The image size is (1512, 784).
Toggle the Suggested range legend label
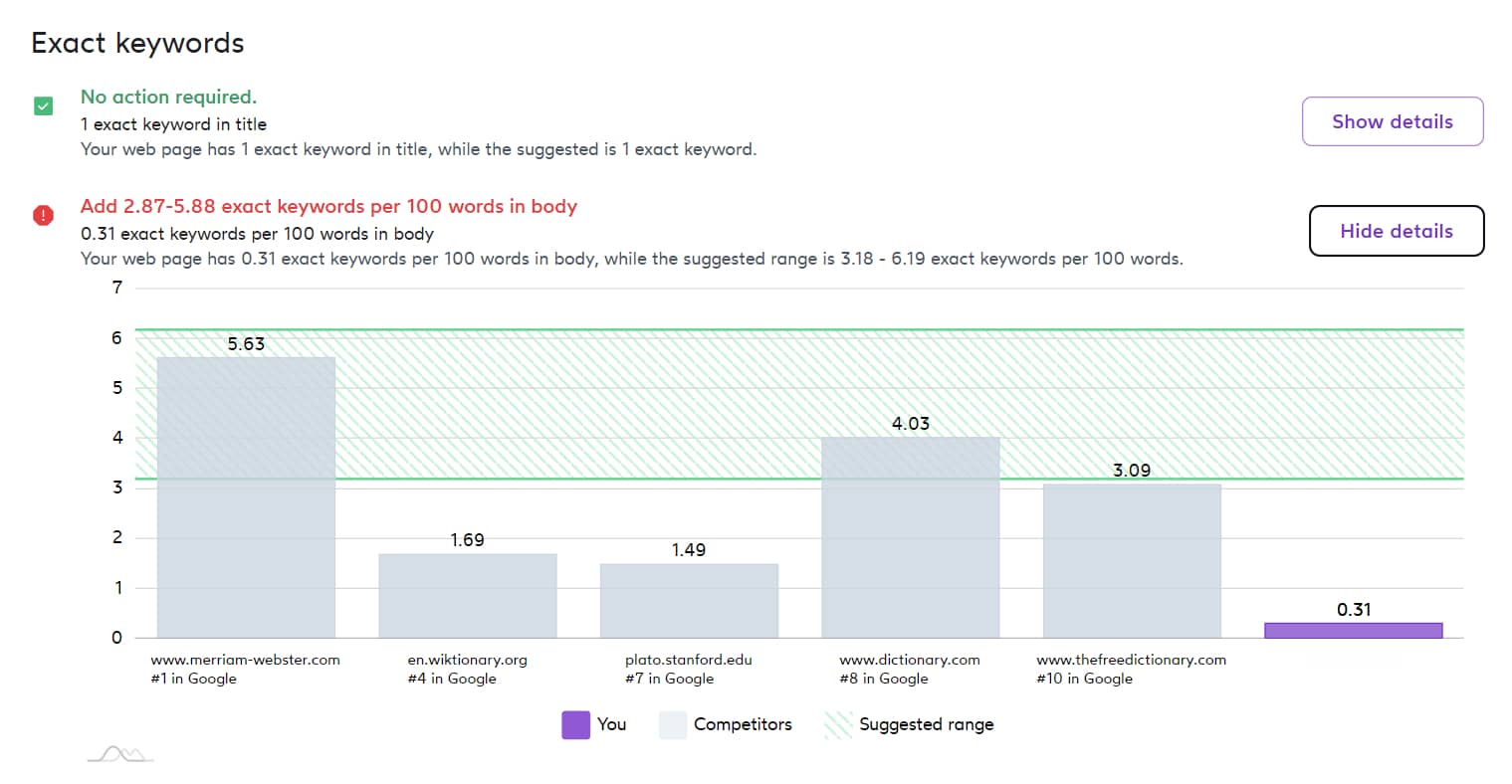pyautogui.click(x=927, y=724)
